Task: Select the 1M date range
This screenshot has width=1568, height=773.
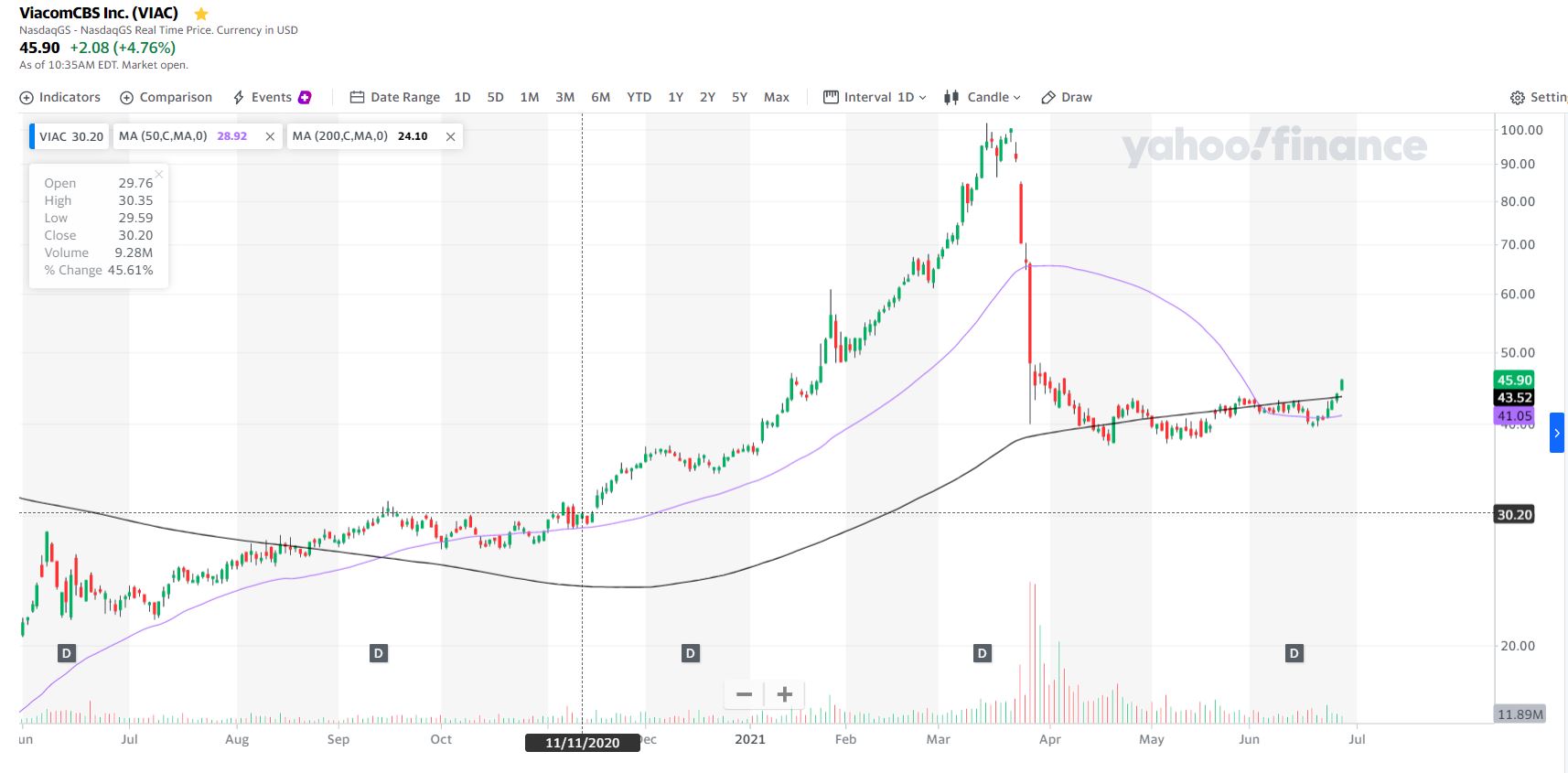Action: point(530,97)
